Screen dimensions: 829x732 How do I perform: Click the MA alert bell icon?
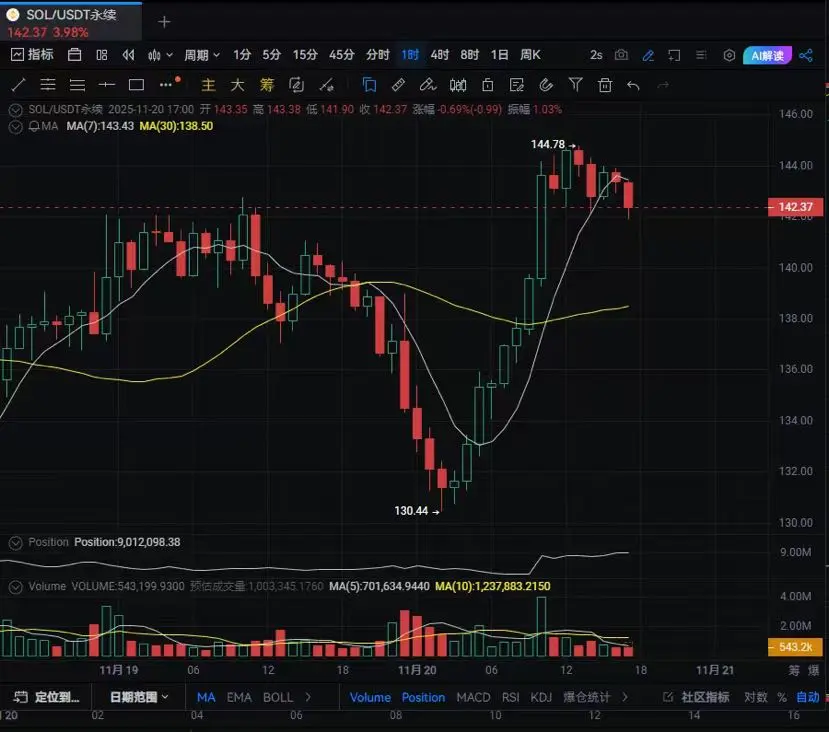(34, 126)
